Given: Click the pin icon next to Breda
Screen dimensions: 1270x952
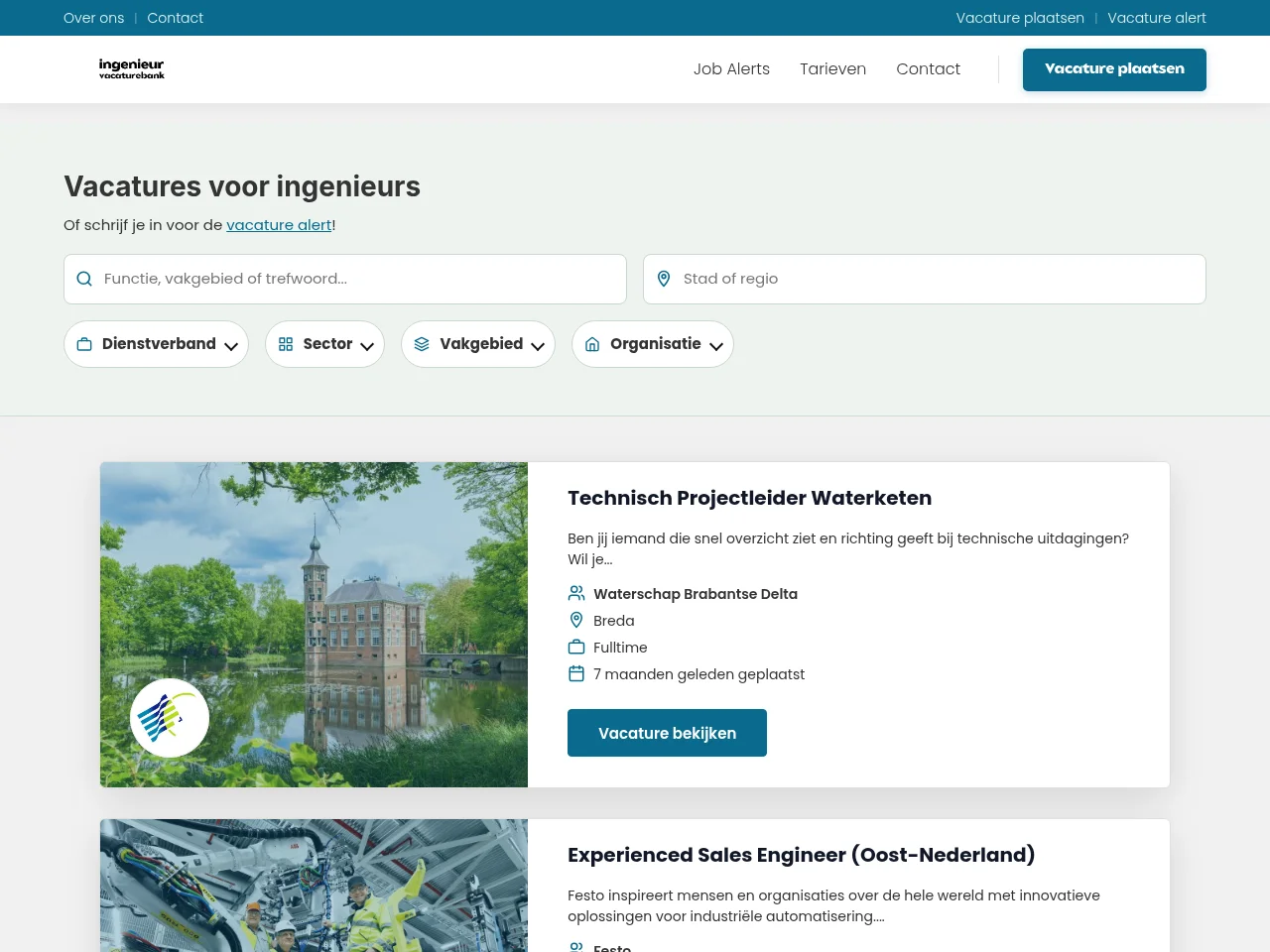Looking at the screenshot, I should coord(576,620).
